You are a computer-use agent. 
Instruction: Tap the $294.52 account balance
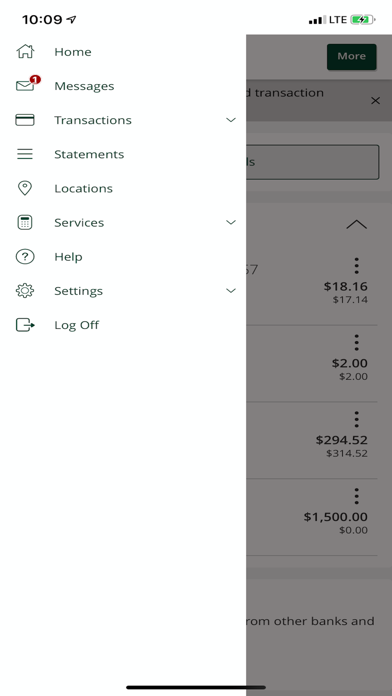click(341, 440)
